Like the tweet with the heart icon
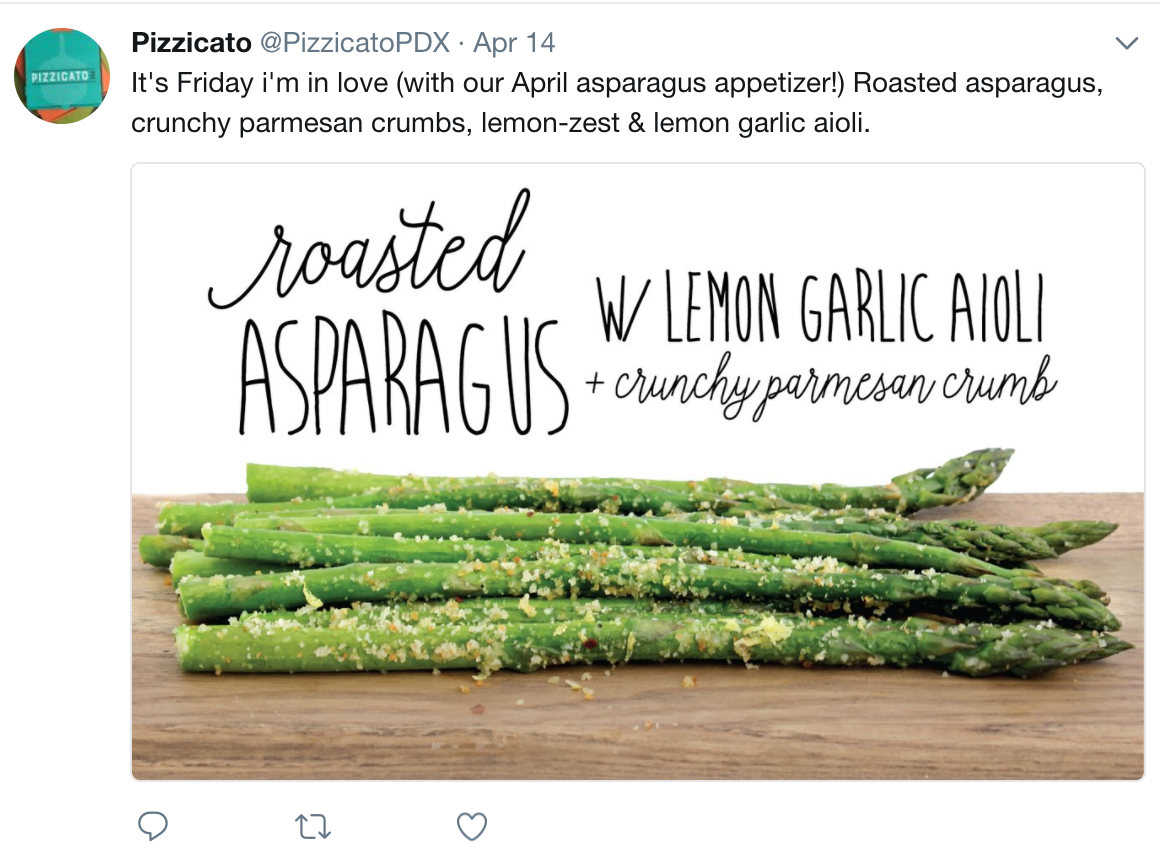 pyautogui.click(x=472, y=826)
